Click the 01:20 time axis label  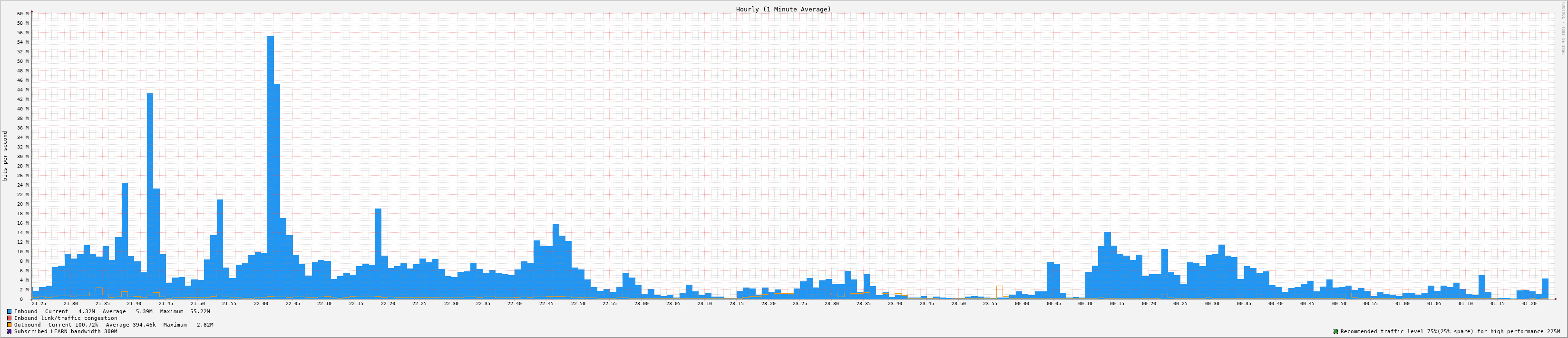click(1529, 303)
